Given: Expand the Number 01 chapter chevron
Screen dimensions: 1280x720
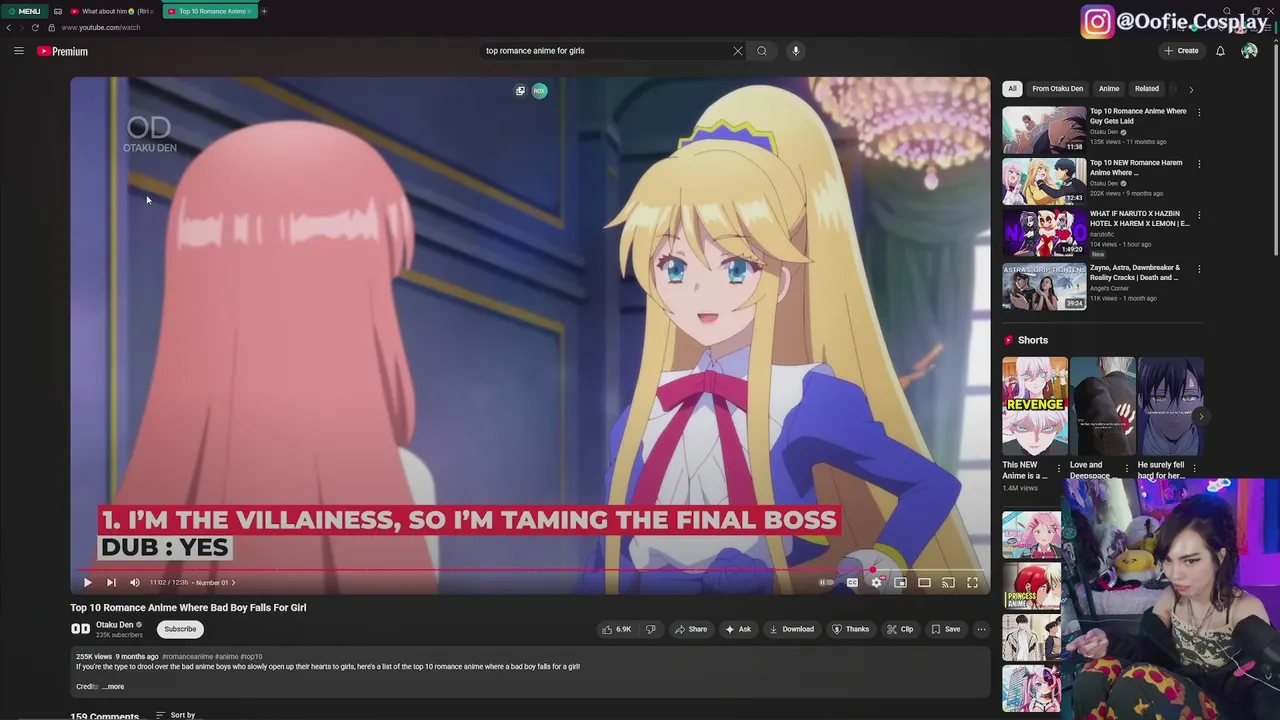Looking at the screenshot, I should pos(233,582).
